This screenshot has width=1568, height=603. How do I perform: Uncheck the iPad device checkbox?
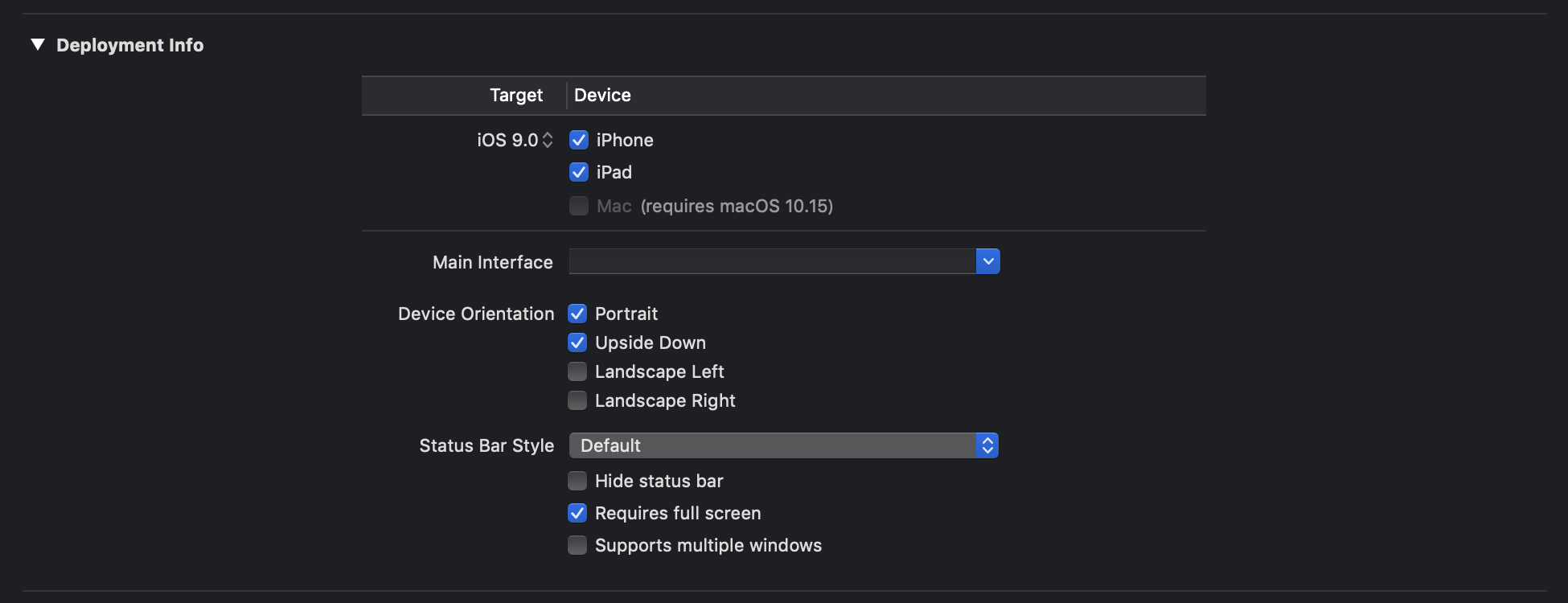[579, 172]
